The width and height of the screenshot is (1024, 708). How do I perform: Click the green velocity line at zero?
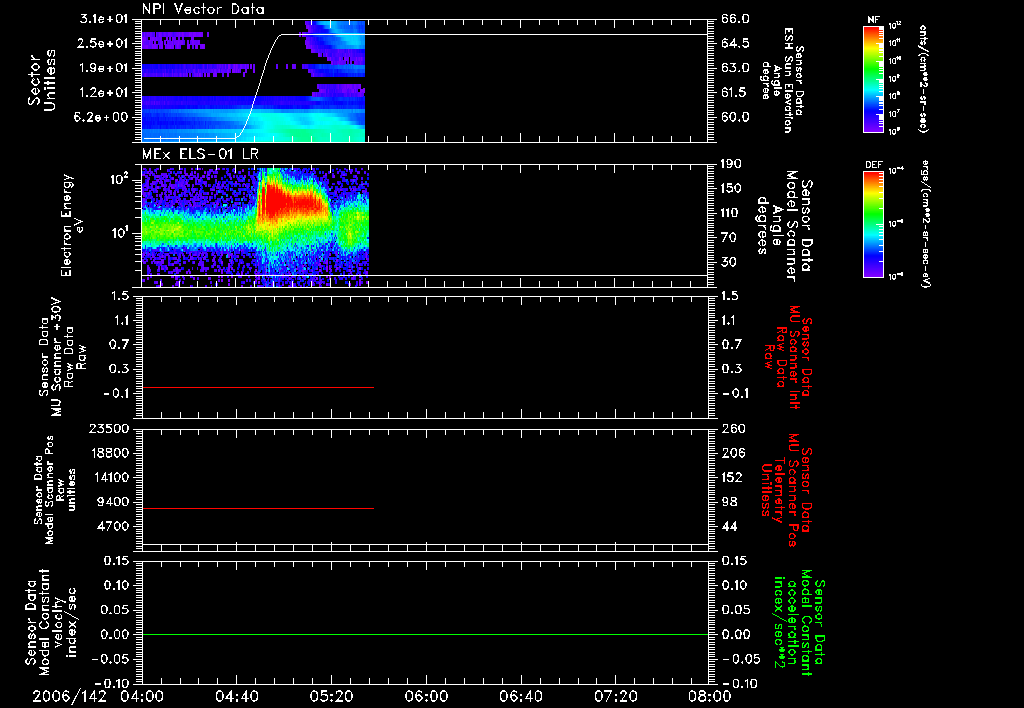(424, 634)
